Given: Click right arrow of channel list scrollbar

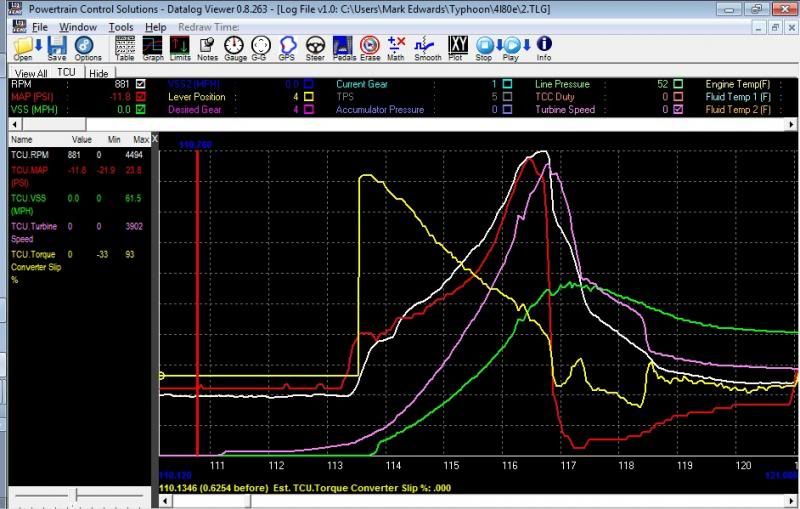Looking at the screenshot, I should (x=791, y=124).
